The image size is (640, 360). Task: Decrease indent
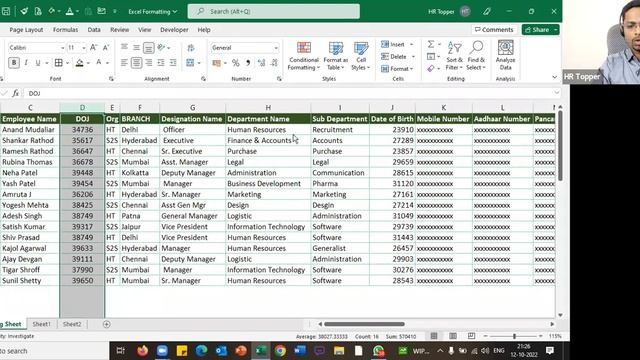pyautogui.click(x=161, y=63)
